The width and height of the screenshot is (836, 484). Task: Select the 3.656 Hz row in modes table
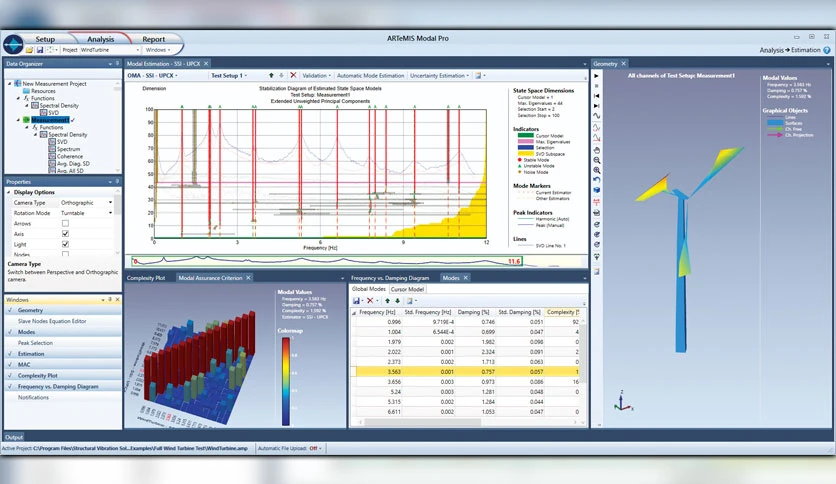468,382
